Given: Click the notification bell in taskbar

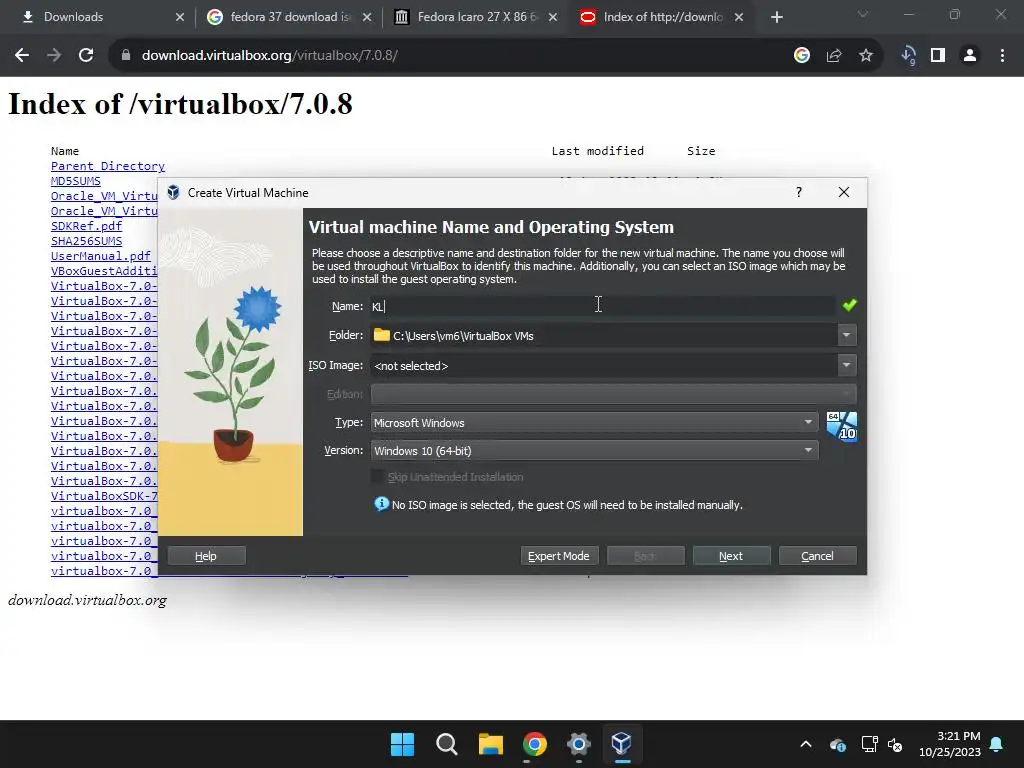Looking at the screenshot, I should tap(997, 744).
